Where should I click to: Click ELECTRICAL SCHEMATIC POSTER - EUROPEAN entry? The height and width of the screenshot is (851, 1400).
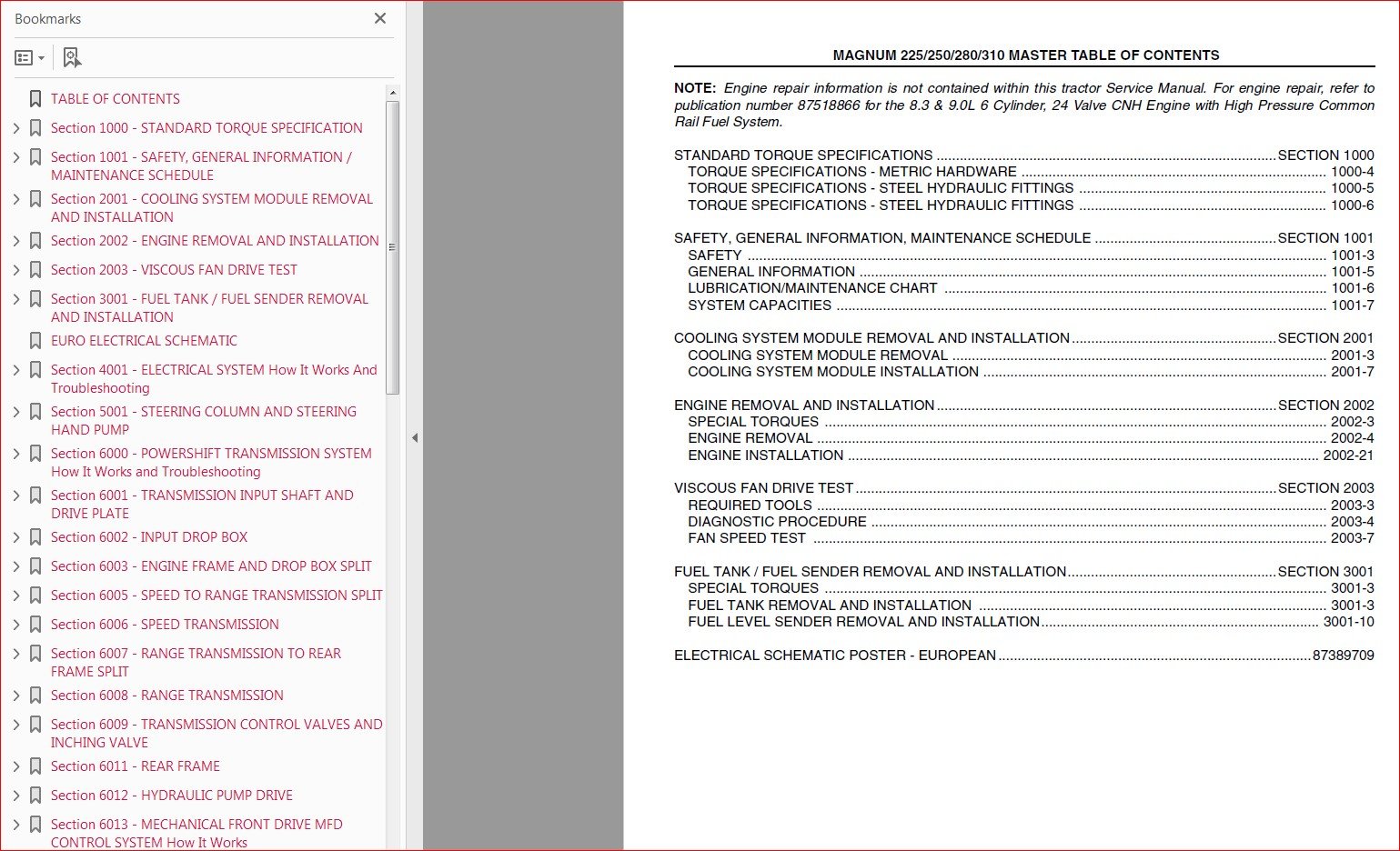[x=1024, y=656]
